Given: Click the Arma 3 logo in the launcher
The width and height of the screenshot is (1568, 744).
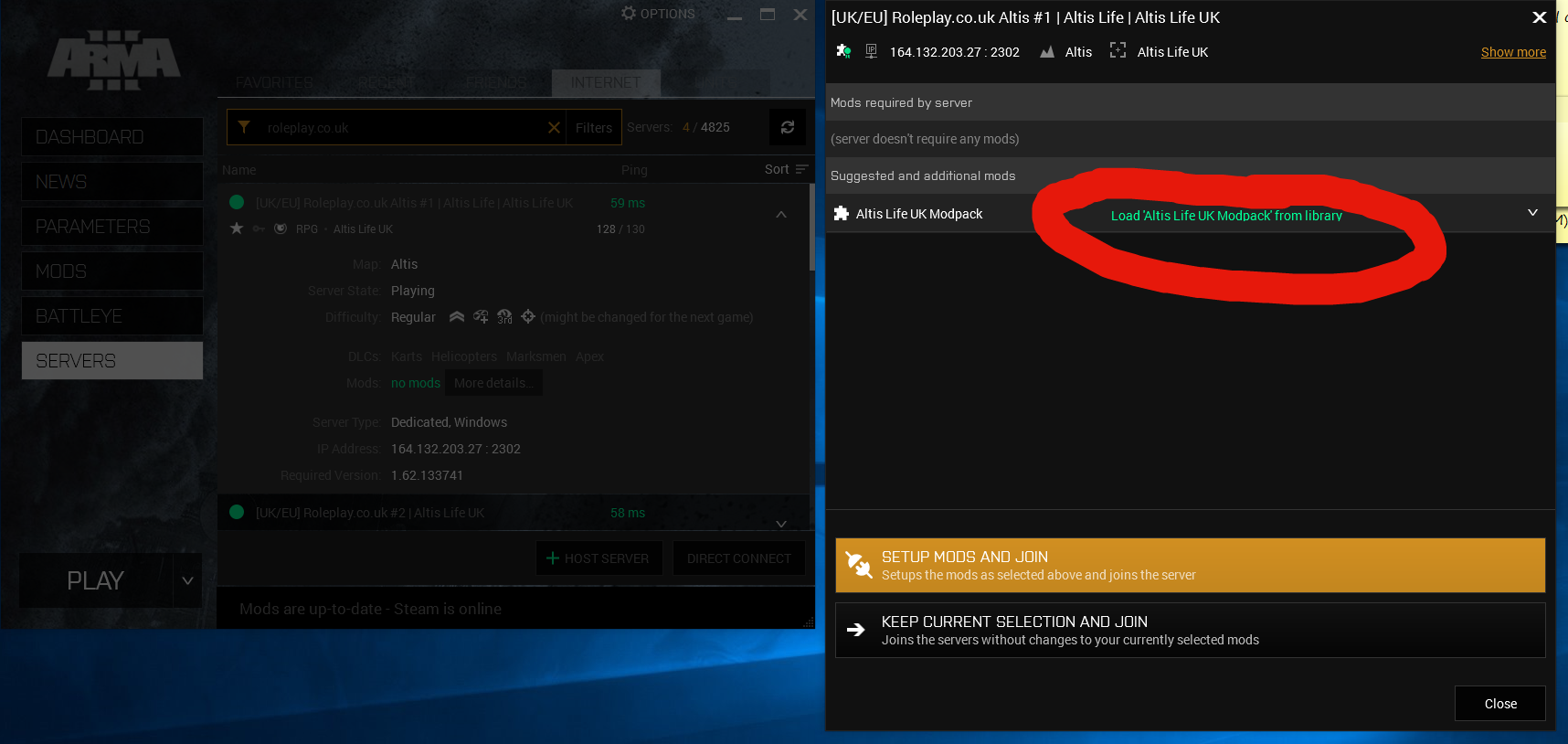Looking at the screenshot, I should coord(114,60).
